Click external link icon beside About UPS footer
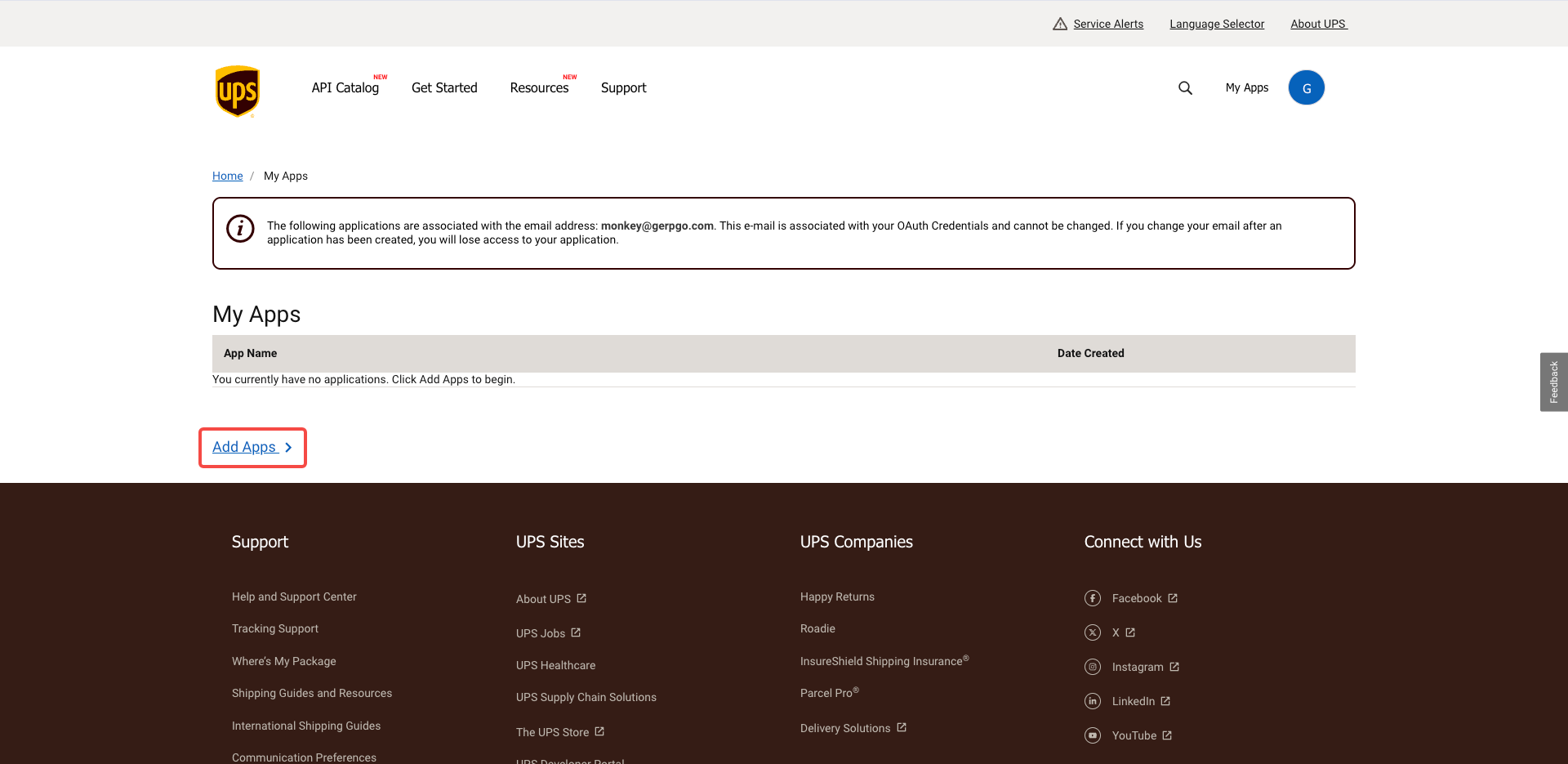 coord(581,598)
